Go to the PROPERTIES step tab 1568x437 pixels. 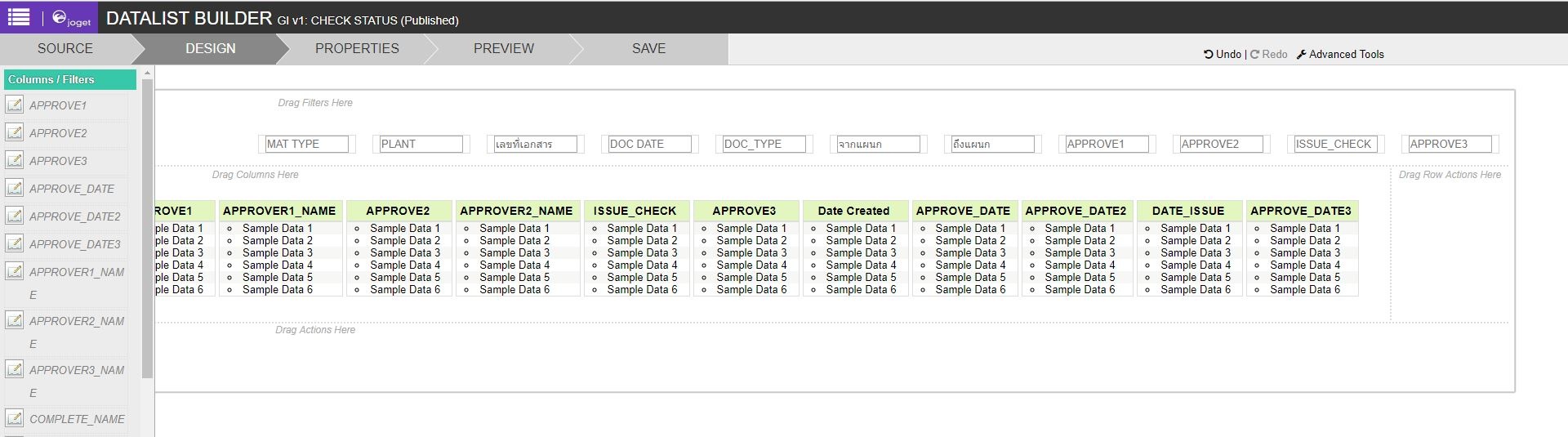(357, 48)
